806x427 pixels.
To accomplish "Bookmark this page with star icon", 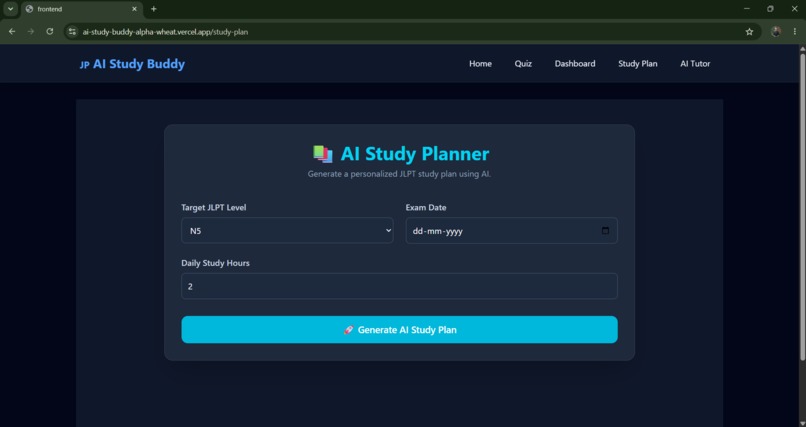I will 749,32.
